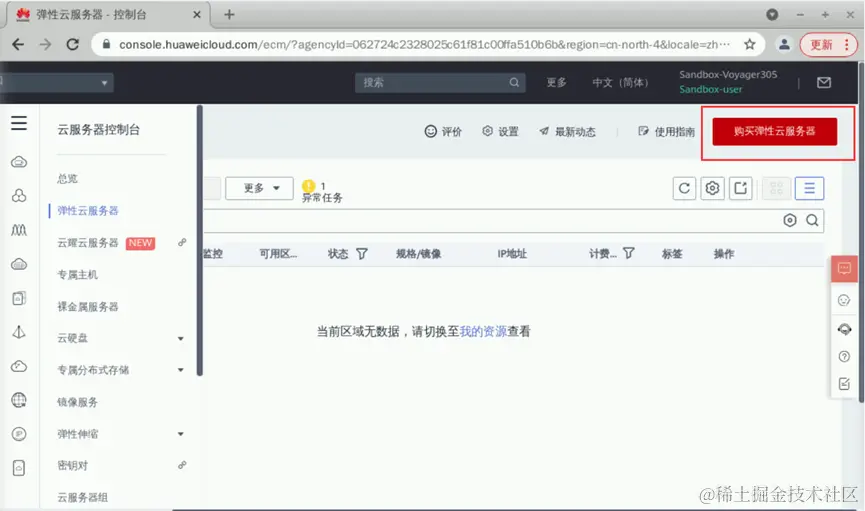
Task: Open the edit note side widget
Action: 844,384
